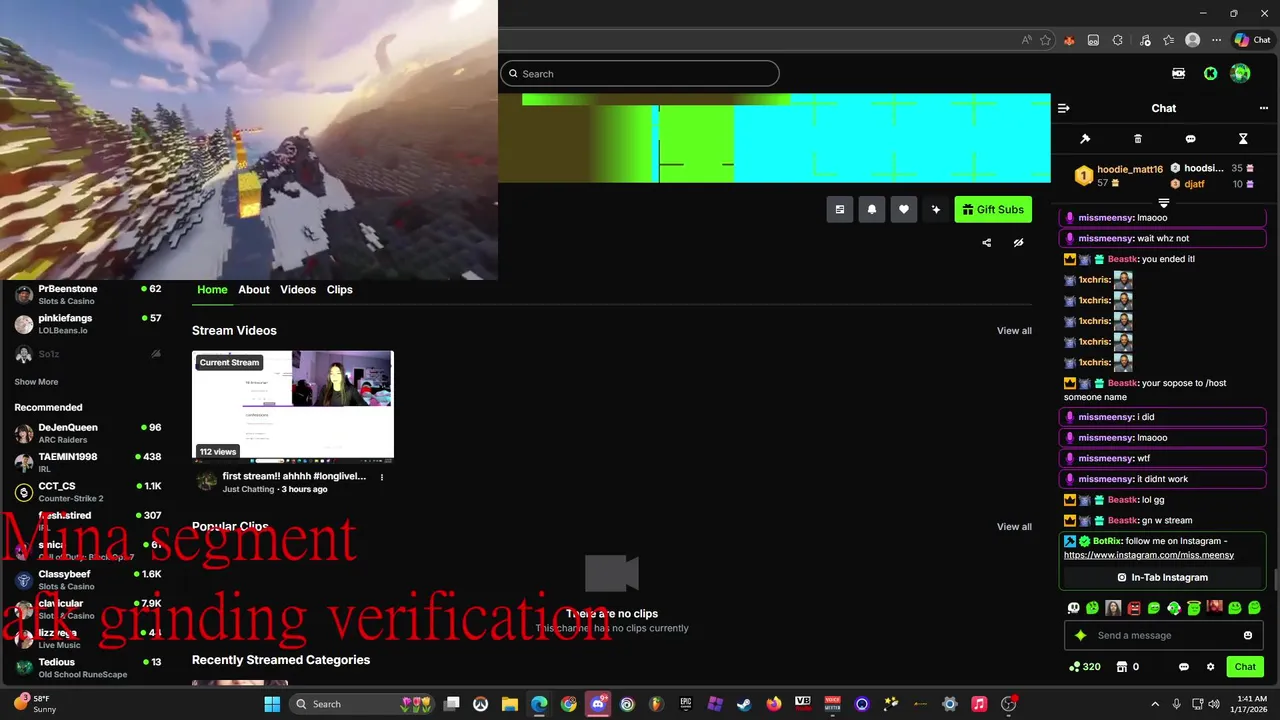Collapse the chat panel with arrow icon
1280x720 pixels.
click(x=1064, y=108)
